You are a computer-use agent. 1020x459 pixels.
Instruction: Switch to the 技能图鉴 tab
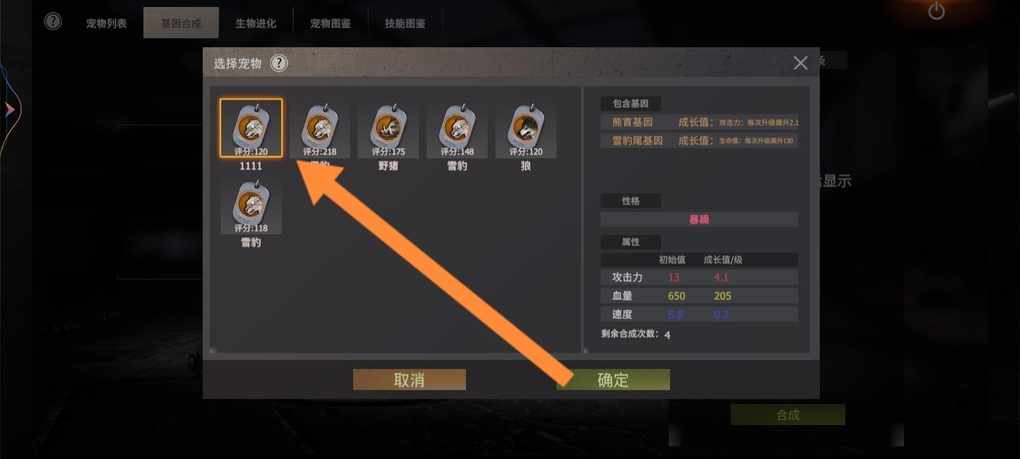pyautogui.click(x=405, y=23)
